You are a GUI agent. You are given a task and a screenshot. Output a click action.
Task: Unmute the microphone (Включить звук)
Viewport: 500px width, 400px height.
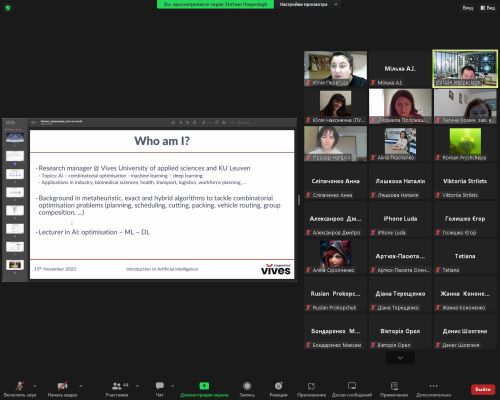pyautogui.click(x=20, y=389)
